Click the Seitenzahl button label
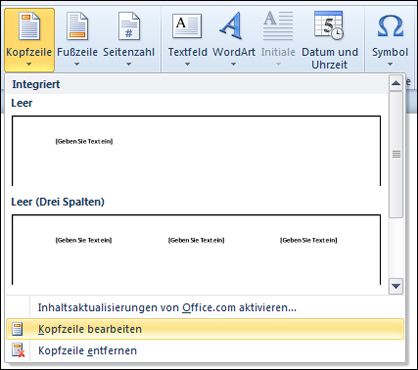Screen dimensions: 418x370 (129, 52)
